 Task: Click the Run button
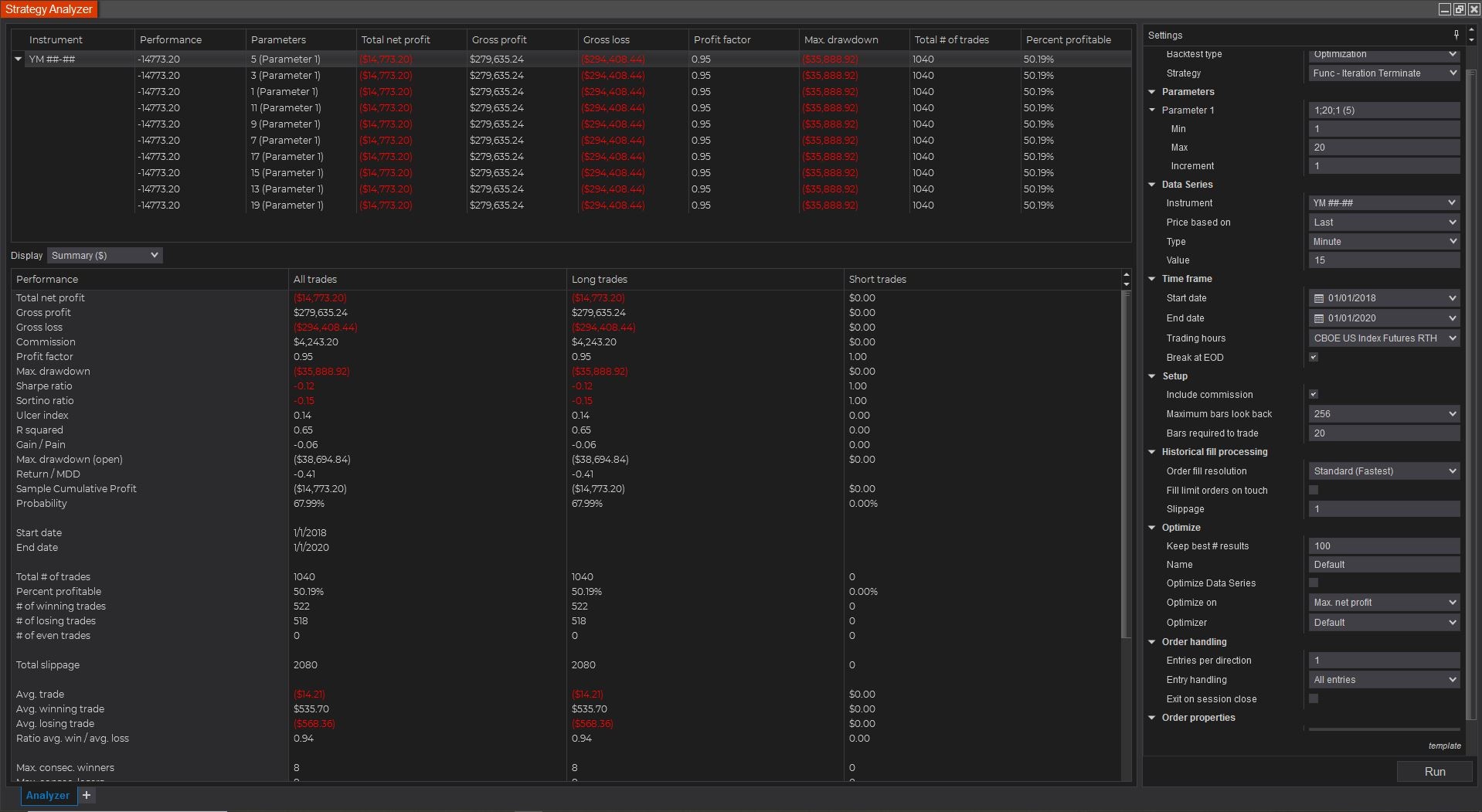click(1435, 771)
